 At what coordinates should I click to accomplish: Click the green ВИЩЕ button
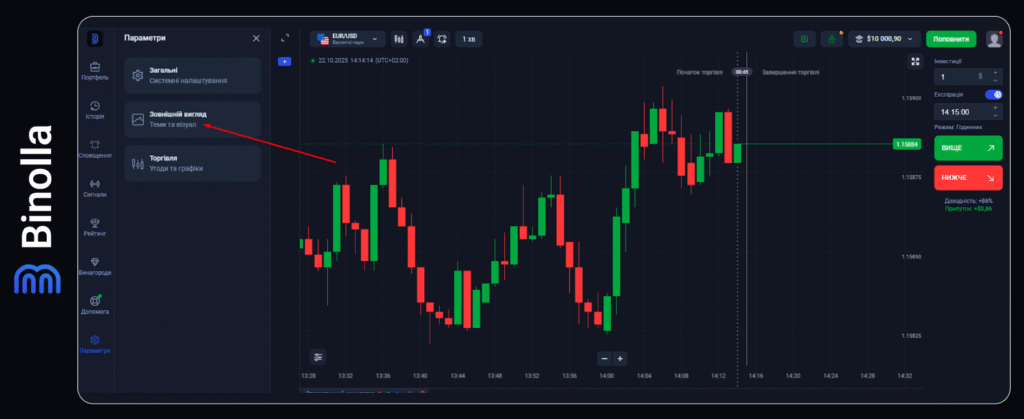point(967,148)
